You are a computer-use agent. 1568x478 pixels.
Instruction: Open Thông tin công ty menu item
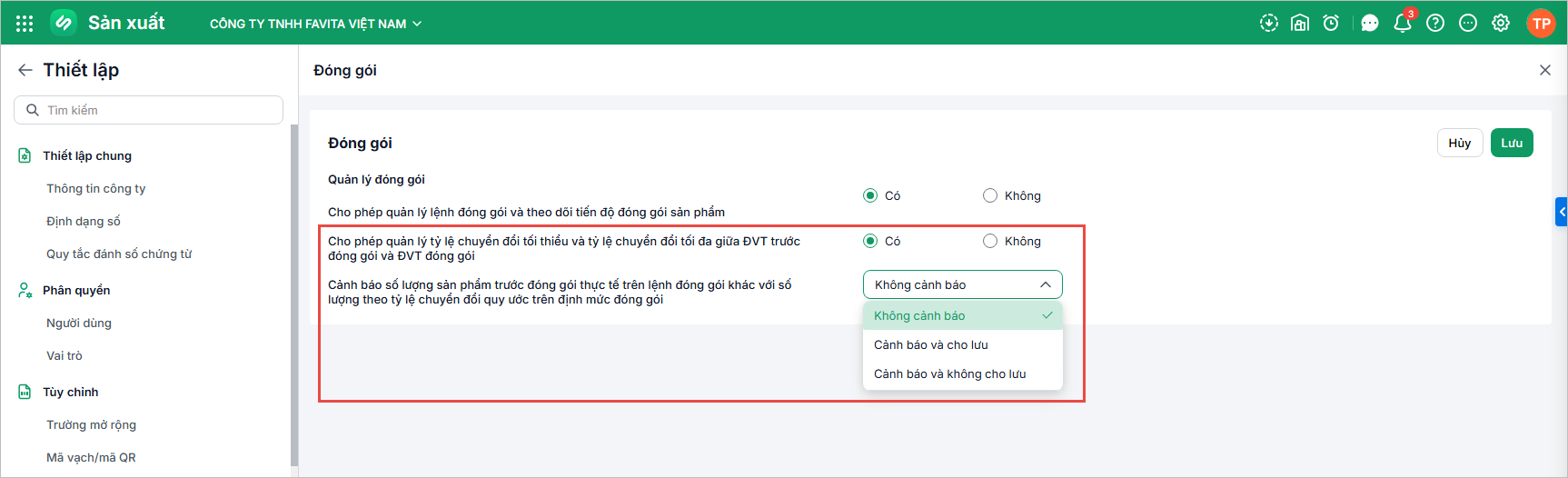click(96, 188)
